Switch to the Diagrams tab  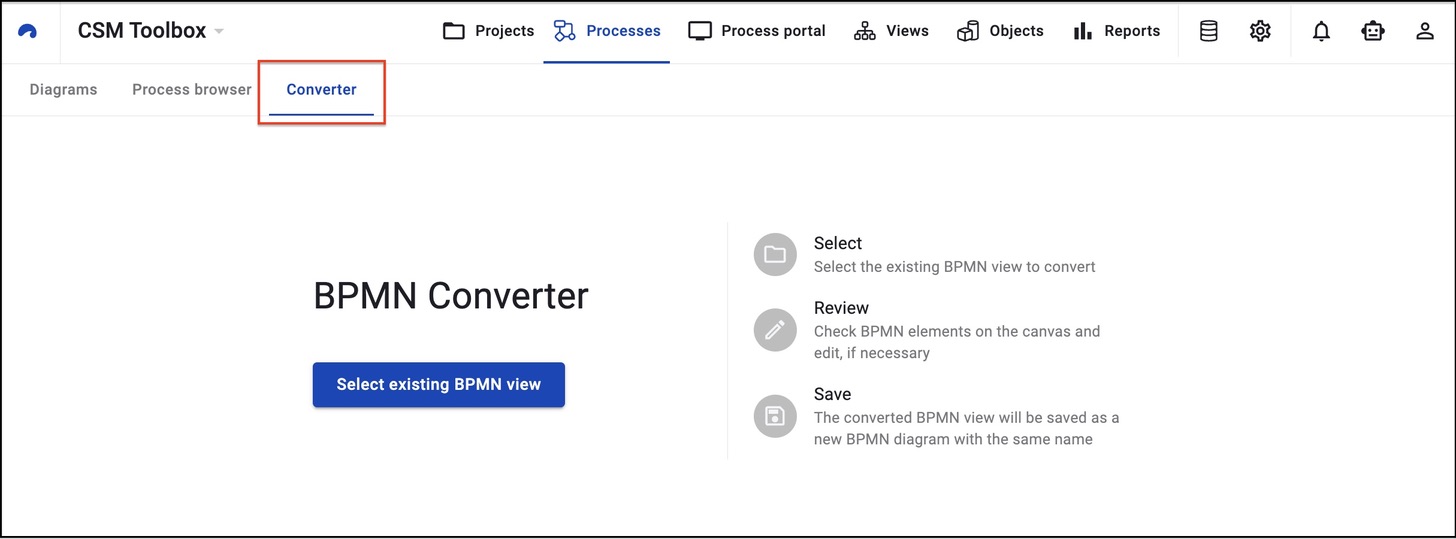64,89
